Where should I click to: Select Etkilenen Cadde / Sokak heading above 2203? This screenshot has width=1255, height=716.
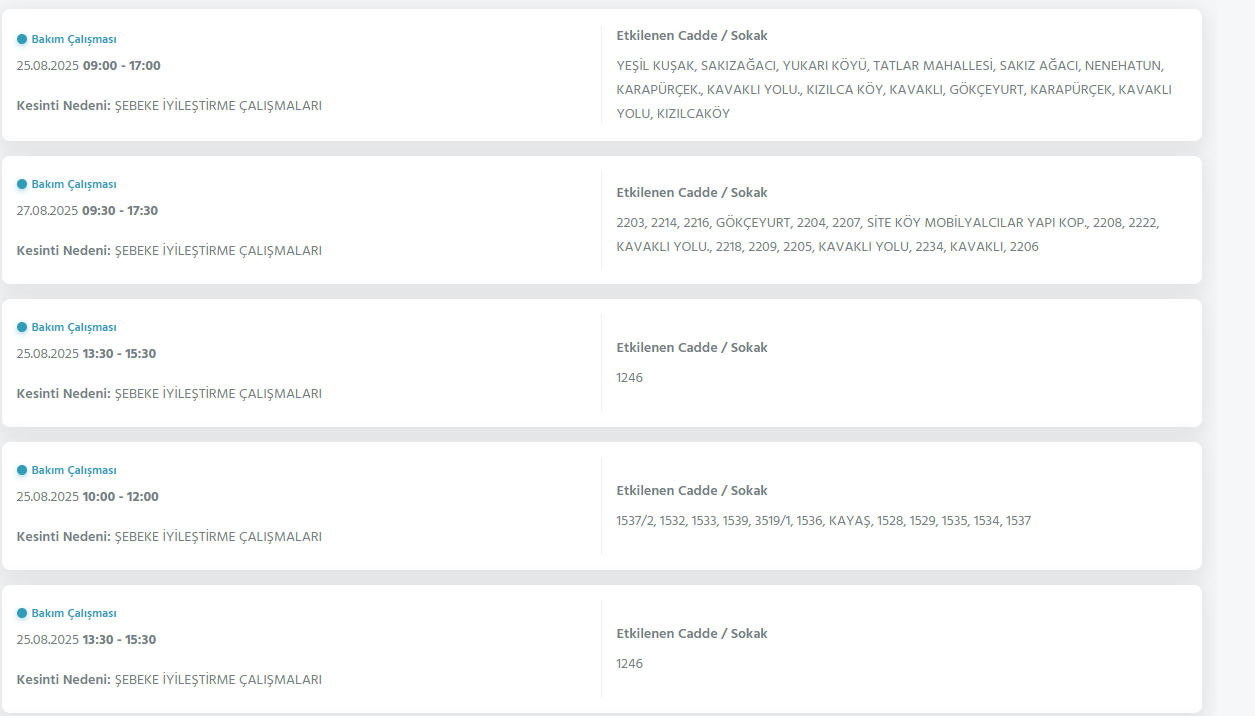(x=692, y=193)
